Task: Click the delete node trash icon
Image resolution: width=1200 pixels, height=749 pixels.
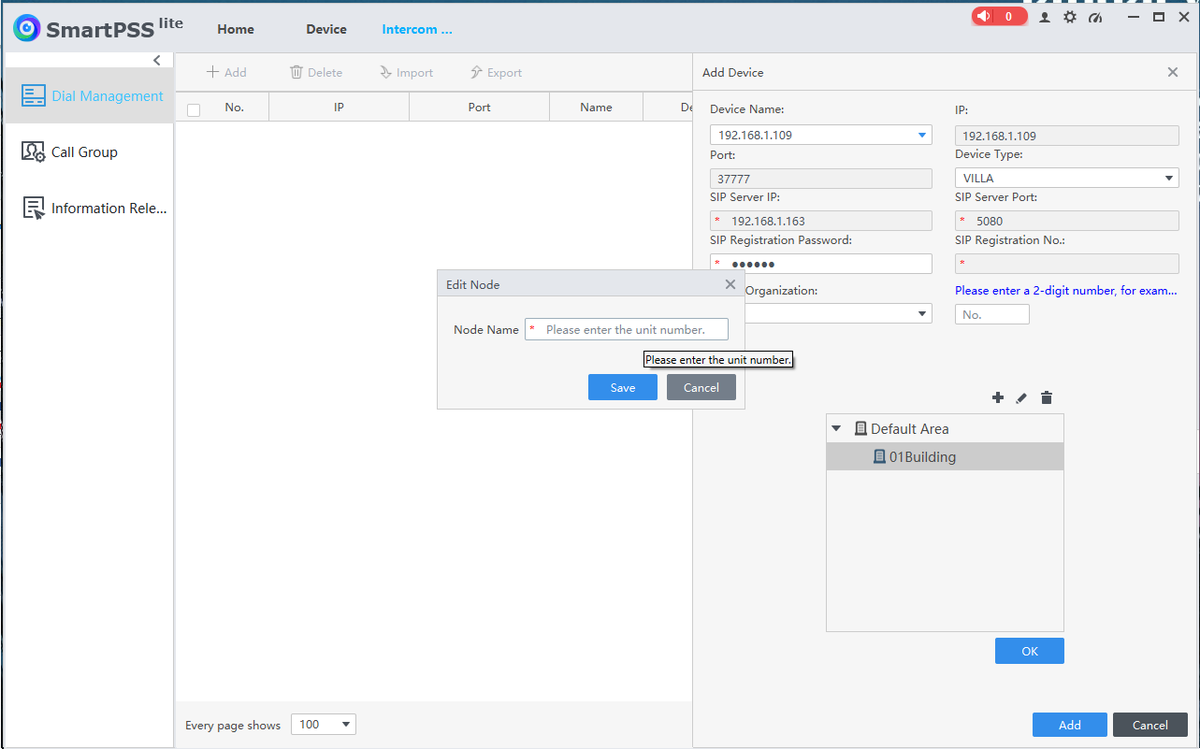Action: point(1046,398)
